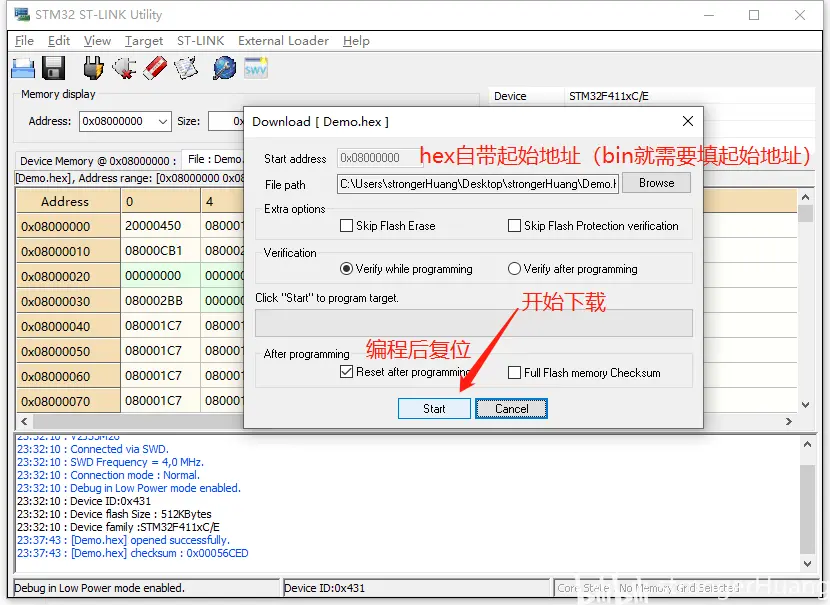Click log panel scrollbar up arrow
Image resolution: width=830 pixels, height=605 pixels.
pos(807,445)
